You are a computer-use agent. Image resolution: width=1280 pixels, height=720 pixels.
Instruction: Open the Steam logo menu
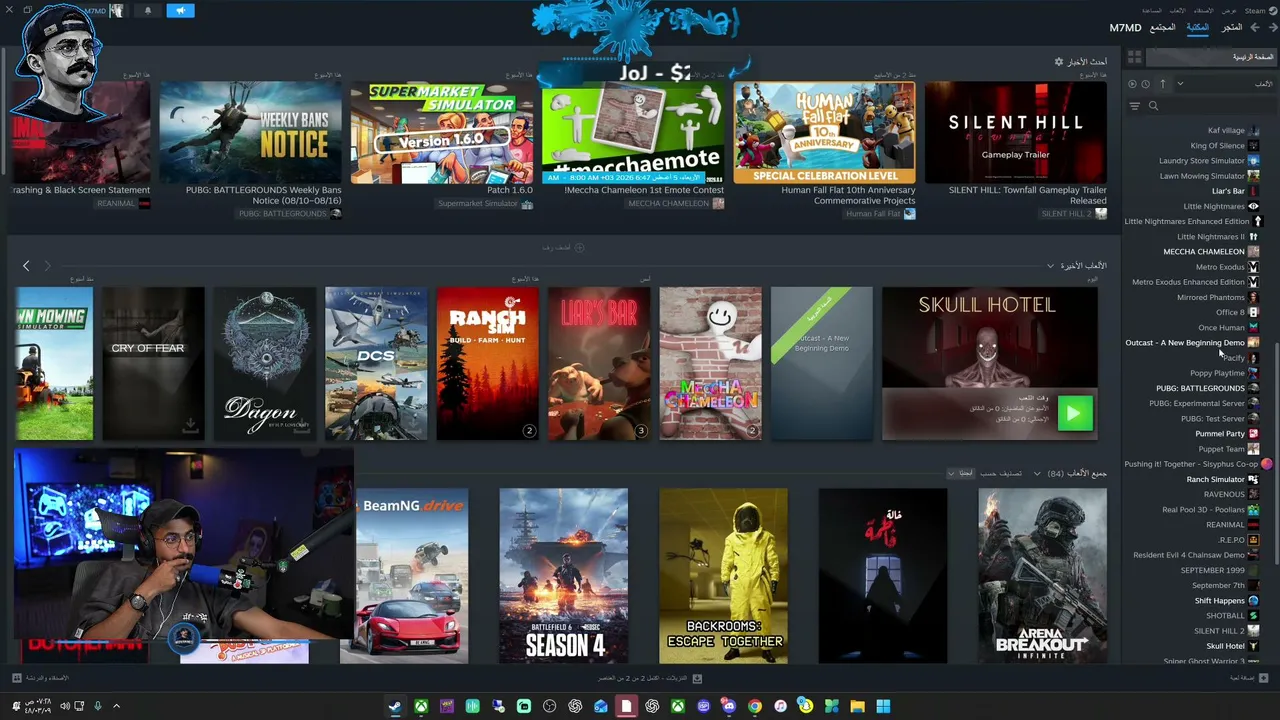point(1259,10)
